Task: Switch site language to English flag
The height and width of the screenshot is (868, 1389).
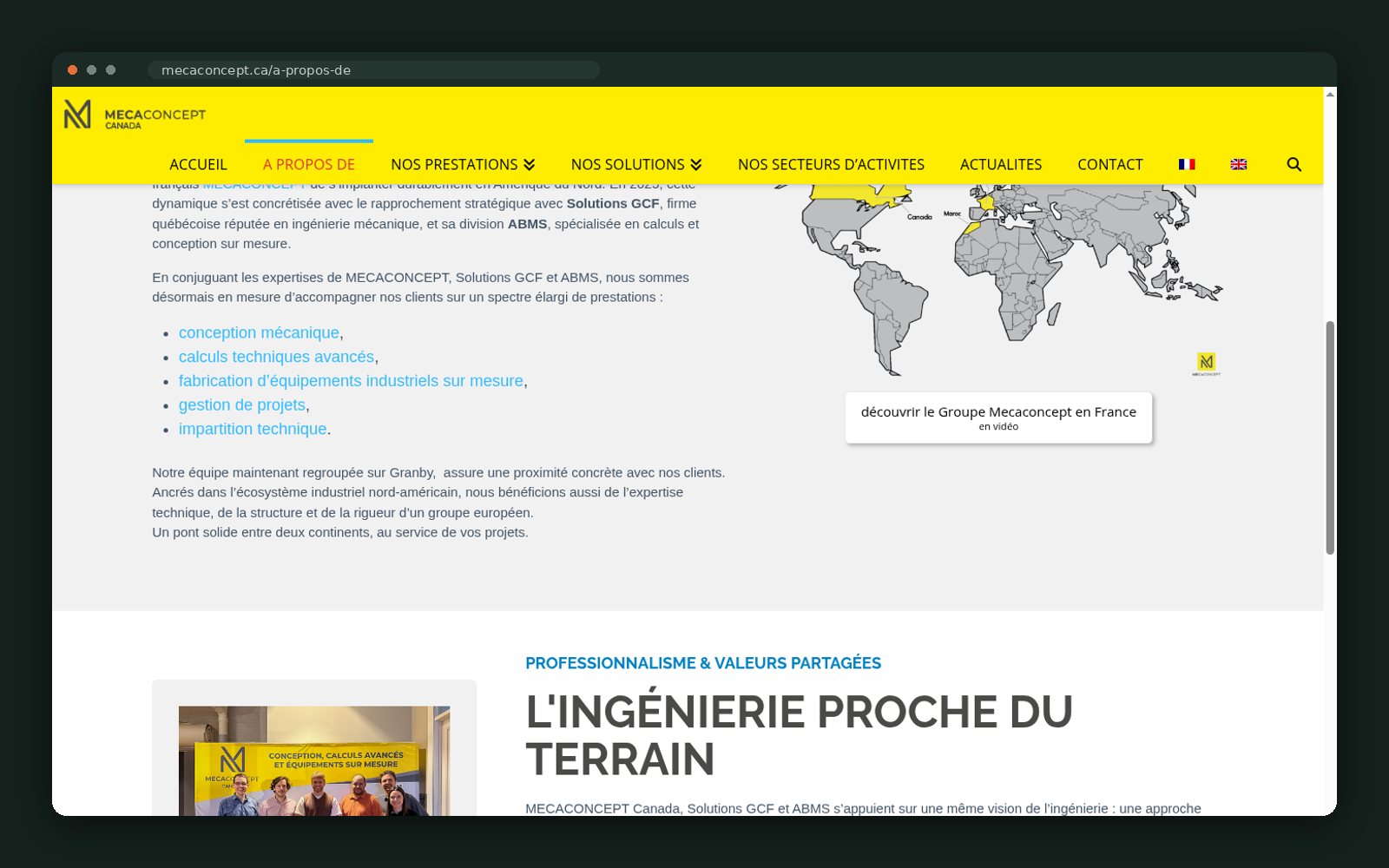Action: coord(1239,164)
